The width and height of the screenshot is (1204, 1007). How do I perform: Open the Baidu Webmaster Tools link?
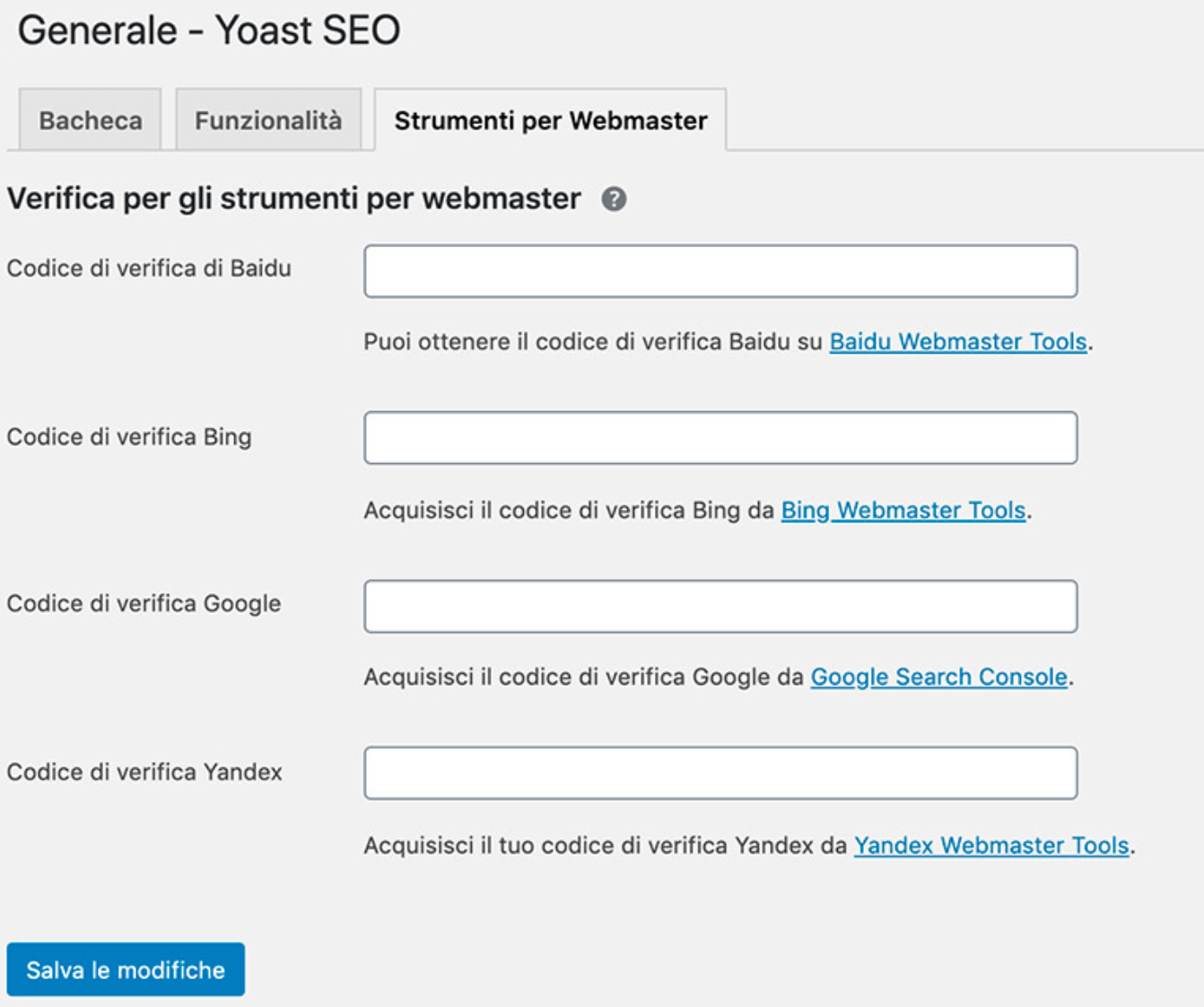(x=957, y=342)
